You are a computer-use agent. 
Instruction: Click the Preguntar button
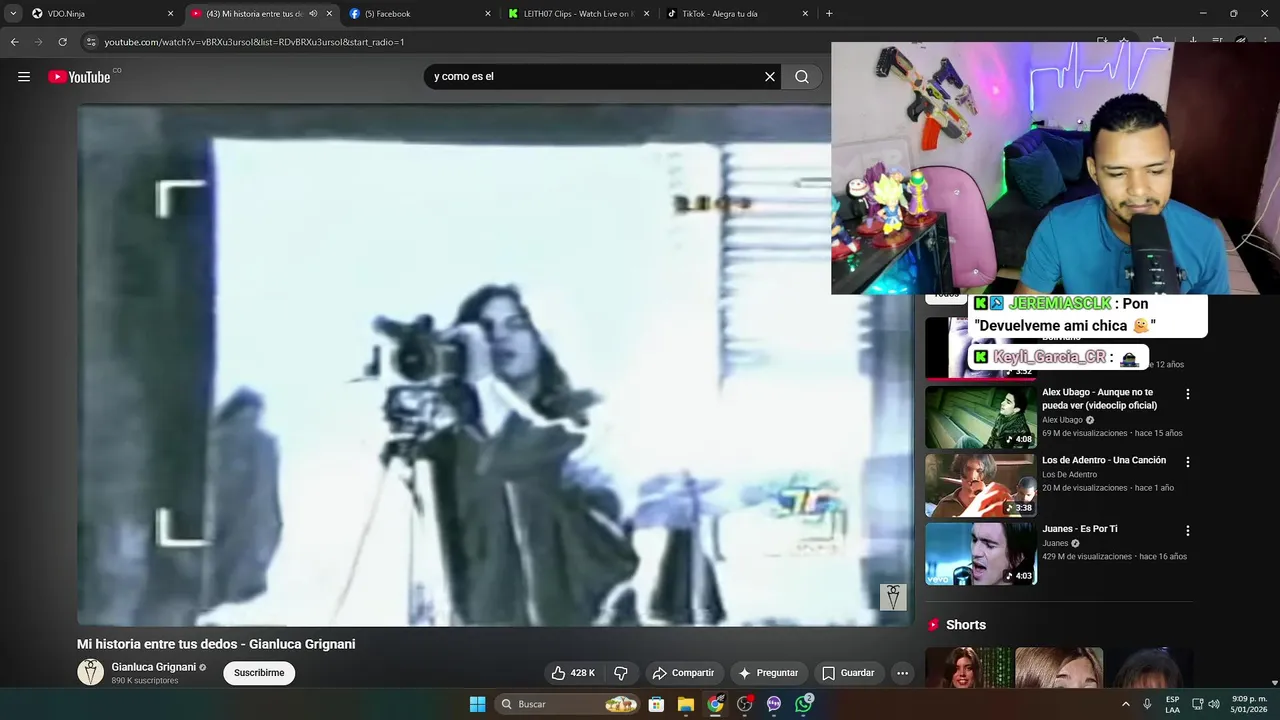[768, 673]
